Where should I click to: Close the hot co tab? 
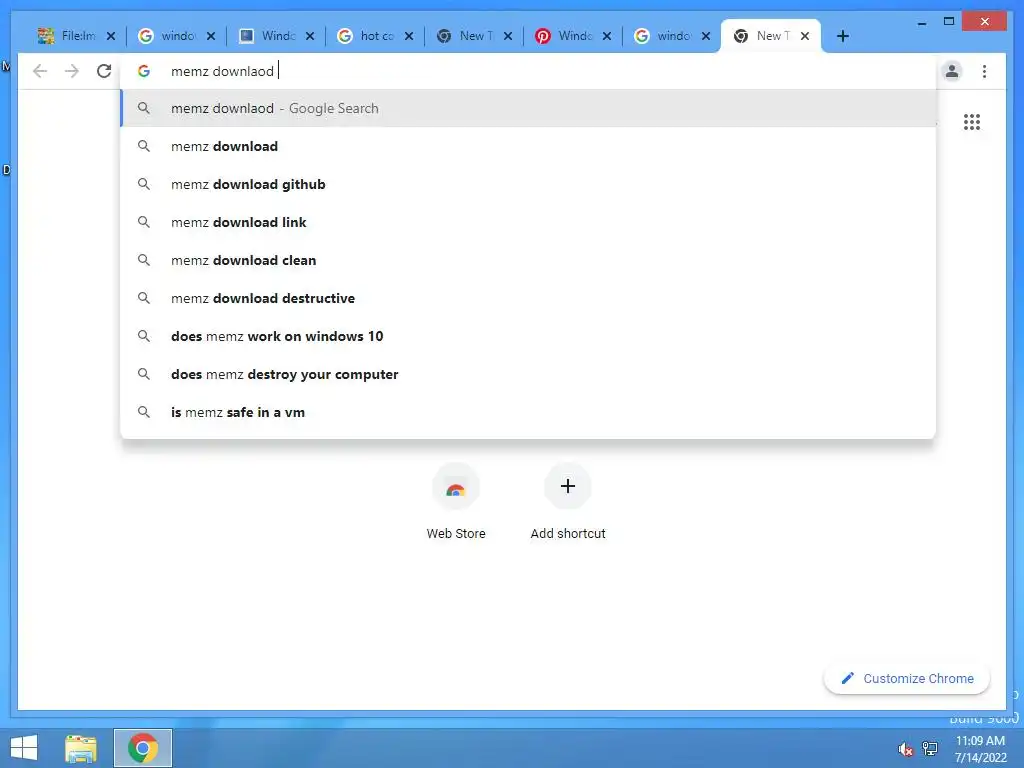click(409, 36)
